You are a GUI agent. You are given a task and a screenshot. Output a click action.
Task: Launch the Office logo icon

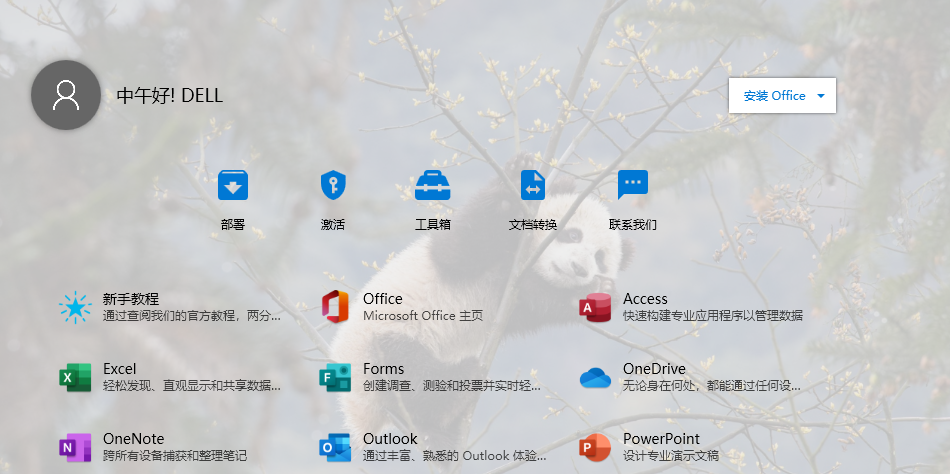[x=335, y=307]
